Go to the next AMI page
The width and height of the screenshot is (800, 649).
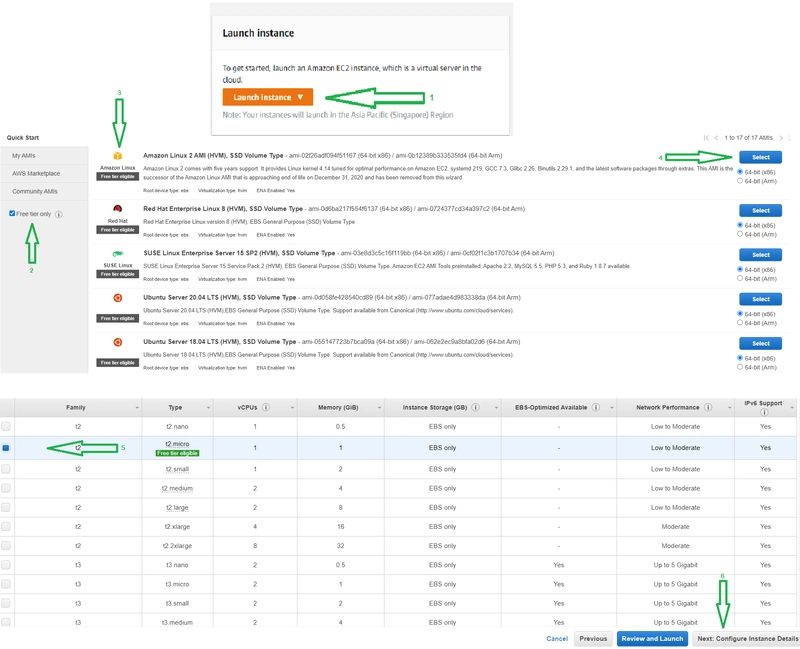click(x=781, y=138)
